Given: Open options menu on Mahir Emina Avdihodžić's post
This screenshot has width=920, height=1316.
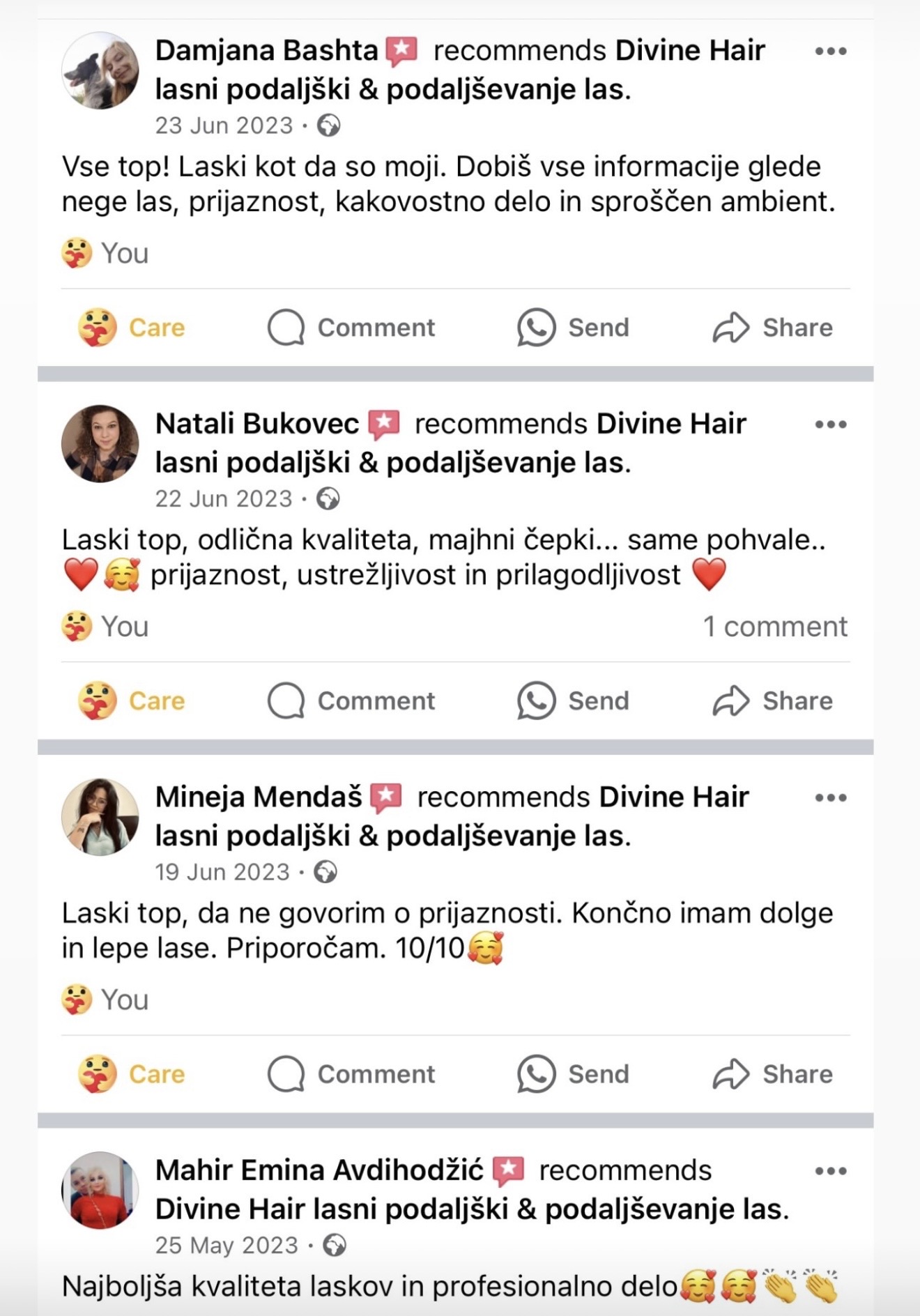Looking at the screenshot, I should tap(831, 1171).
